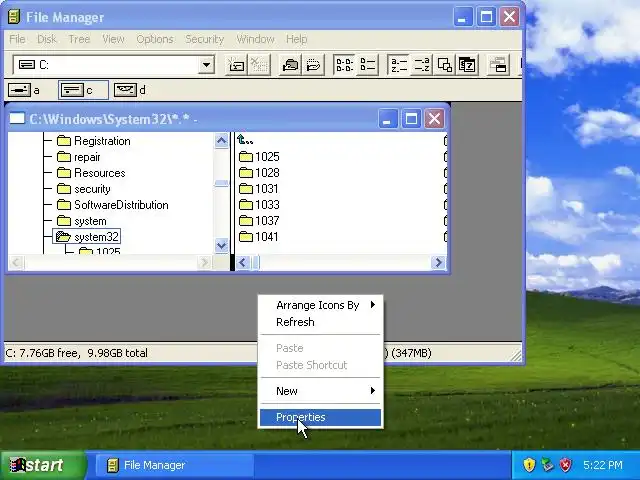This screenshot has height=480, width=640.
Task: Select SoftwareDistribution folder in tree
Action: coord(113,205)
